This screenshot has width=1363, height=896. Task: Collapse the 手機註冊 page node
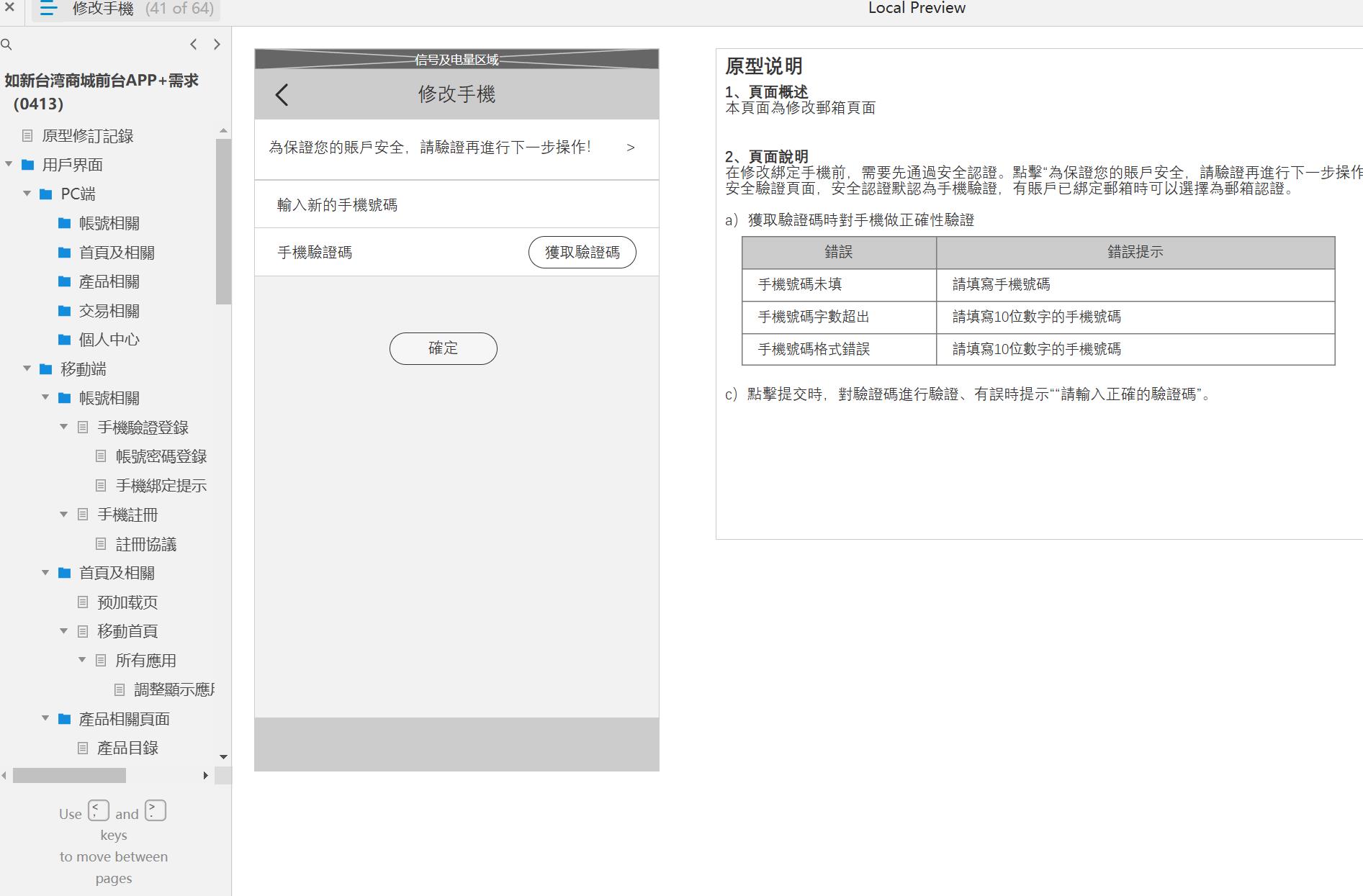(63, 515)
